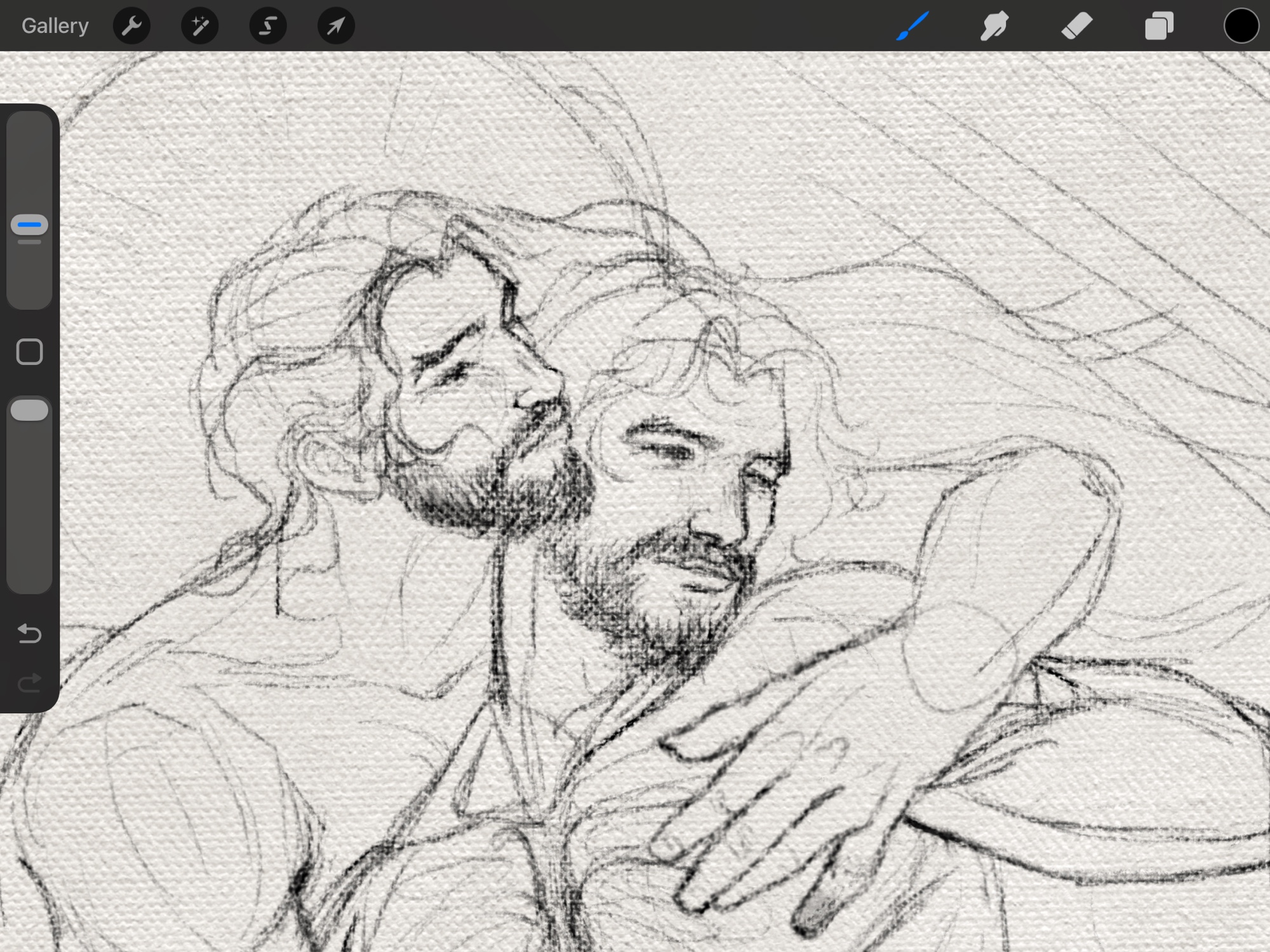The image size is (1270, 952).
Task: Open the Adjustments magic wand menu
Action: 199,26
